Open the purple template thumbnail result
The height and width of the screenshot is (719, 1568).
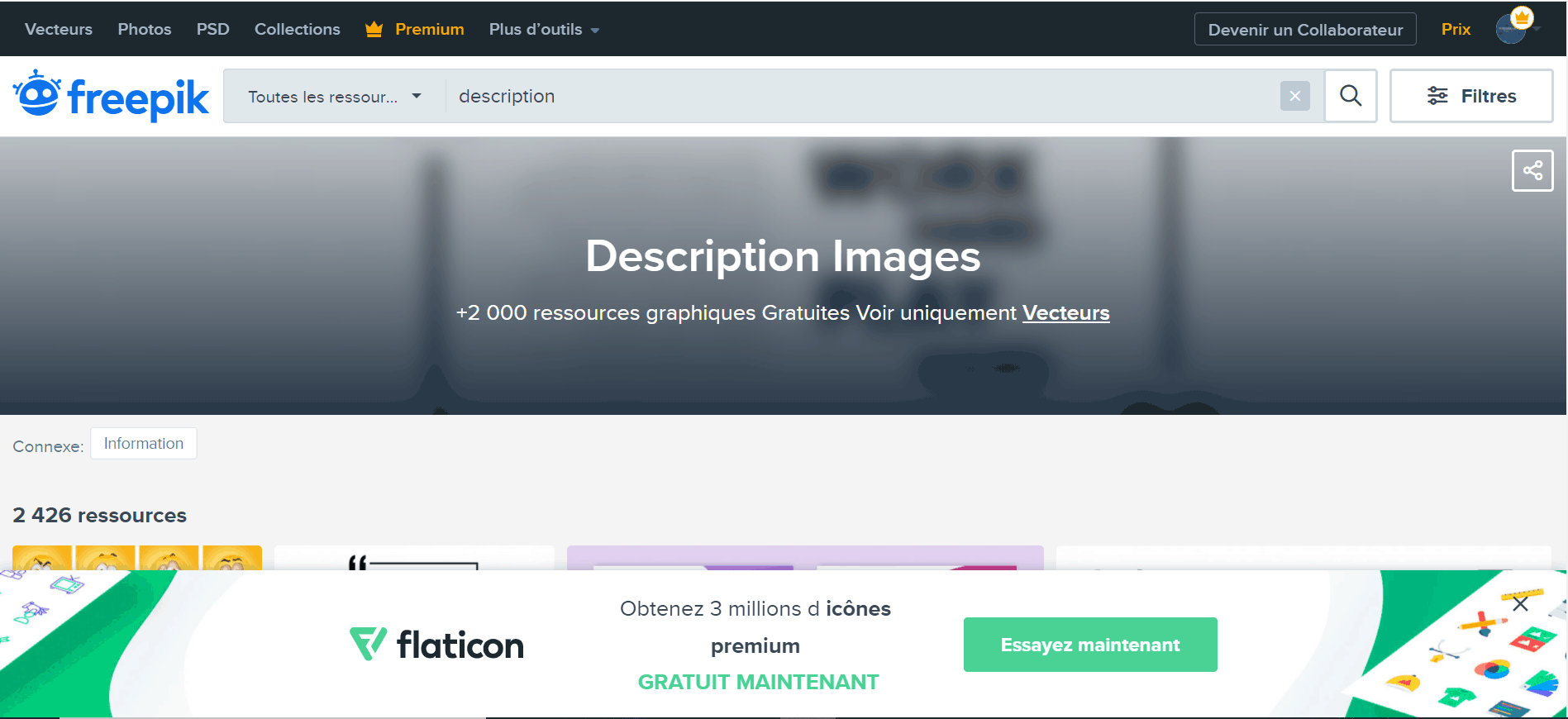pos(805,558)
